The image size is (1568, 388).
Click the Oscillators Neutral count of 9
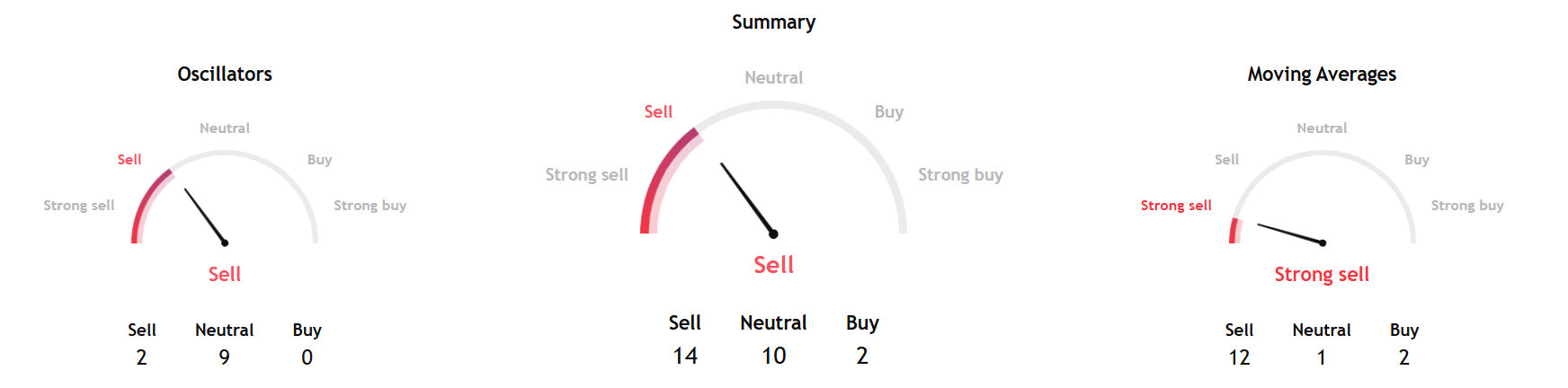click(225, 357)
